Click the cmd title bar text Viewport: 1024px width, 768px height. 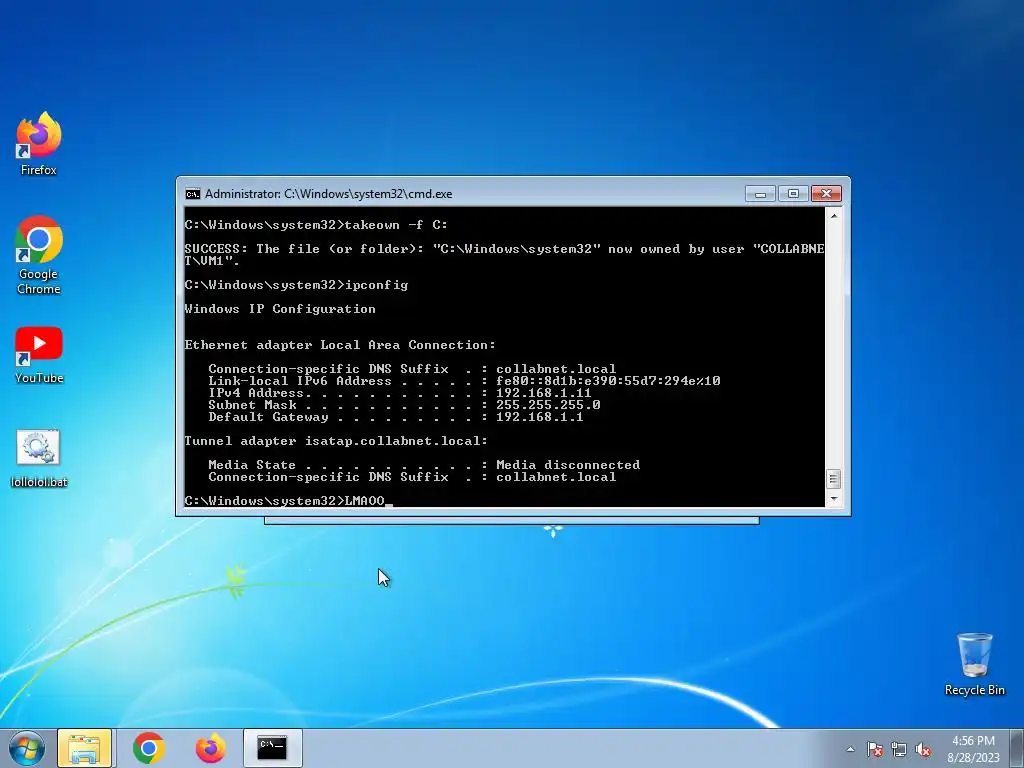[328, 194]
